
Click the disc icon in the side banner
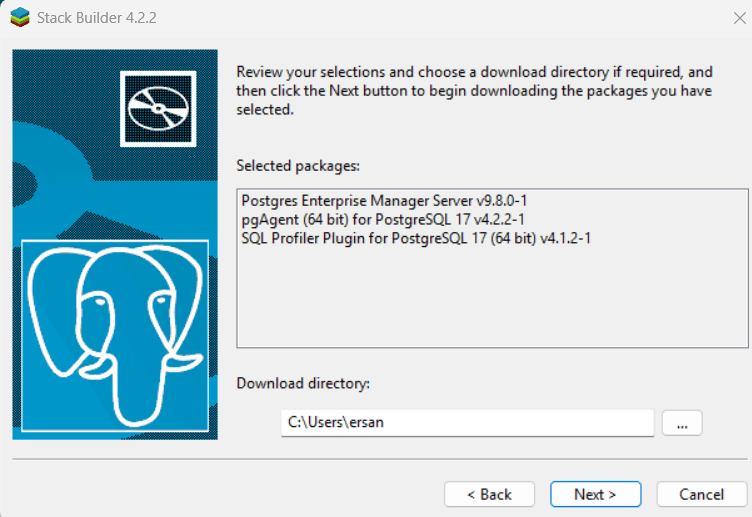coord(158,109)
